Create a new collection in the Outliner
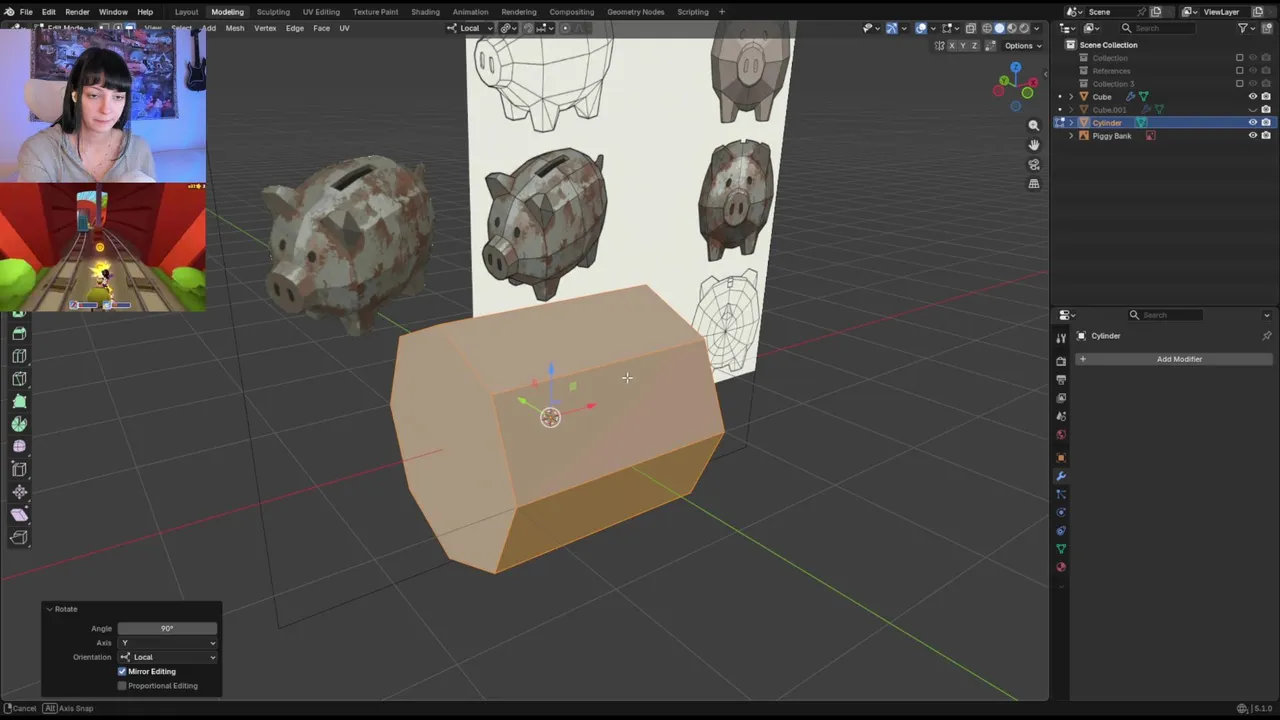Screen dimensions: 1280x720 click(x=1266, y=28)
